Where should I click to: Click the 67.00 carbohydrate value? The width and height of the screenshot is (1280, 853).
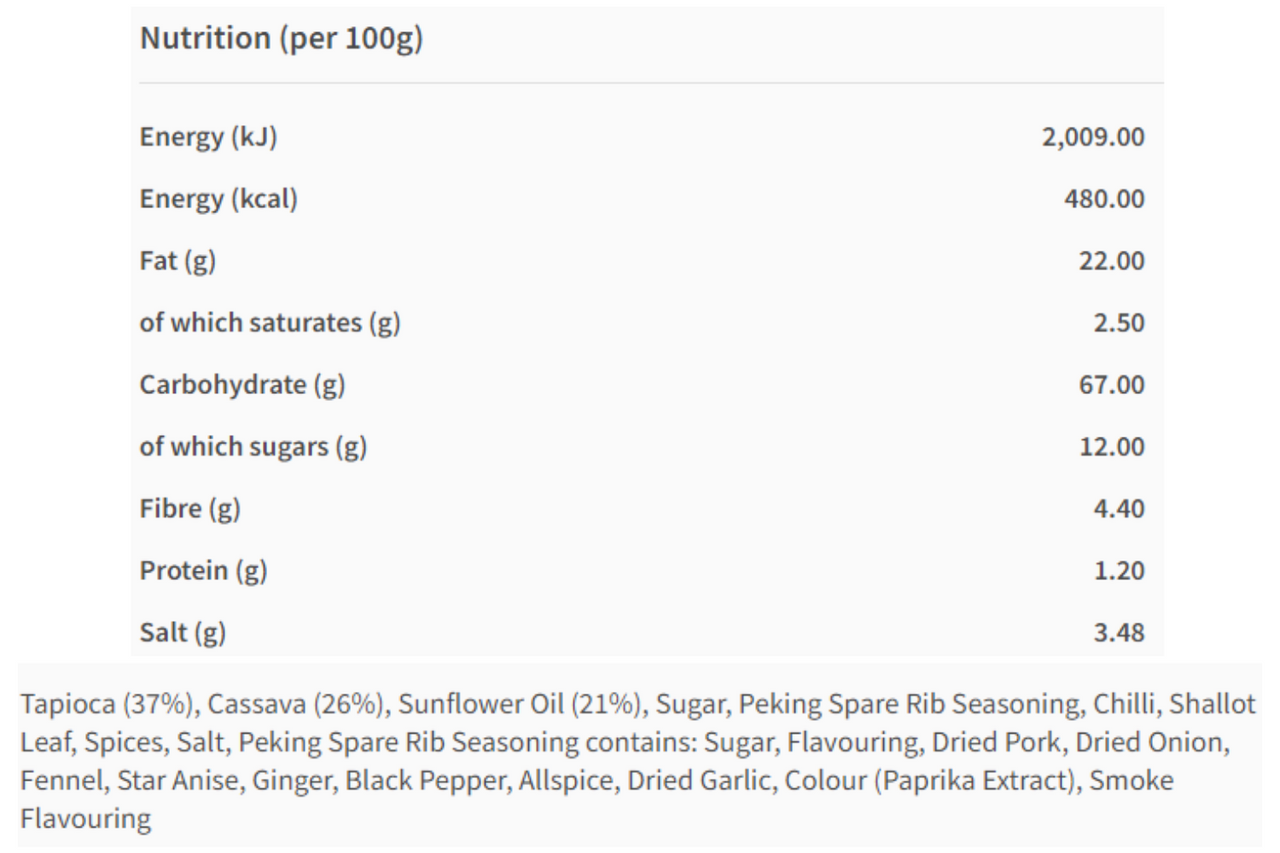click(x=1112, y=385)
